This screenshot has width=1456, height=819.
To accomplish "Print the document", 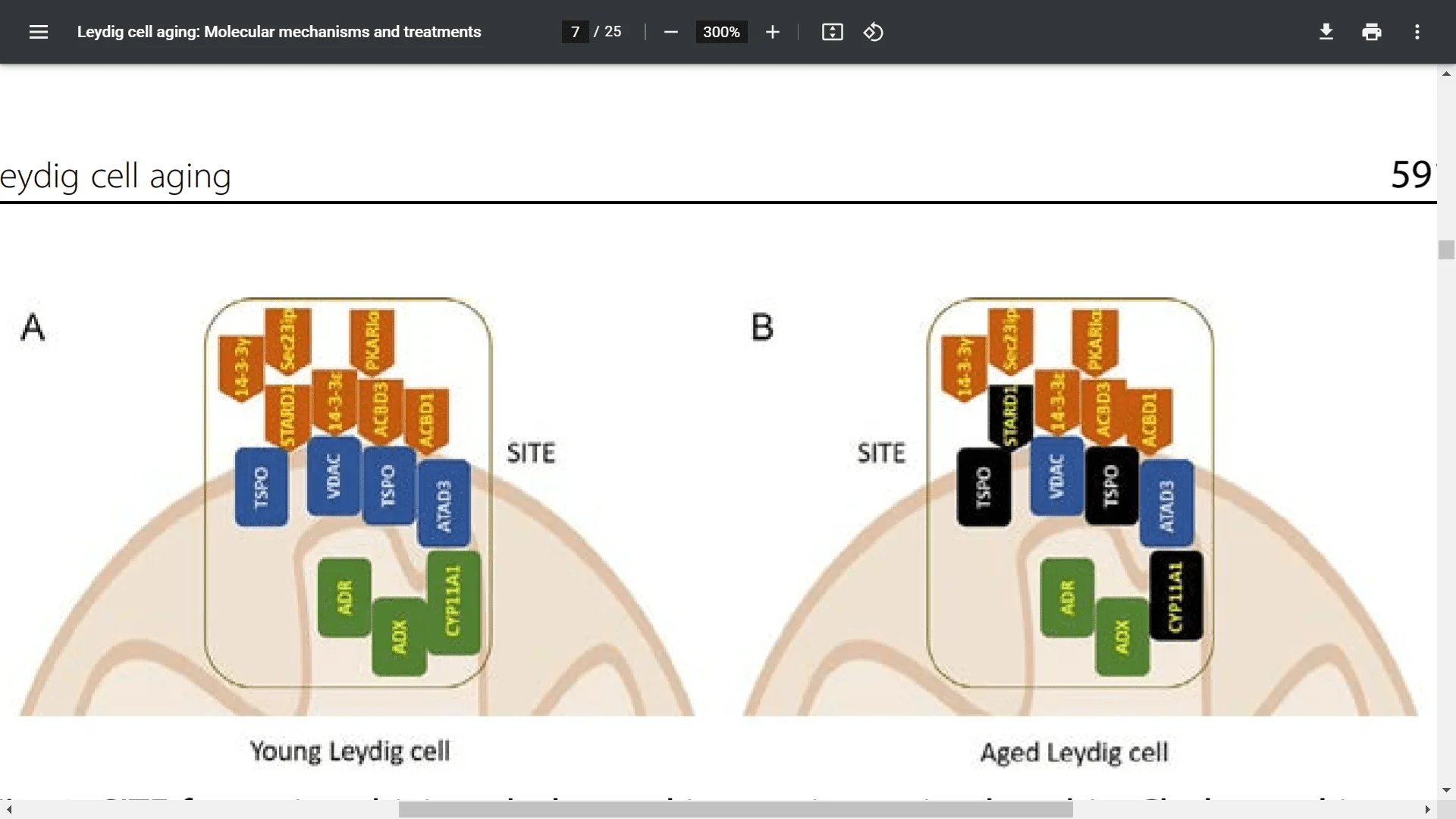I will tap(1371, 32).
